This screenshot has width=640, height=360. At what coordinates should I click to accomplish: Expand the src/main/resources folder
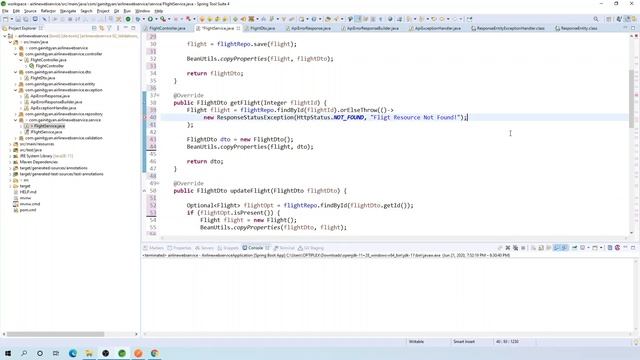[x=10, y=144]
